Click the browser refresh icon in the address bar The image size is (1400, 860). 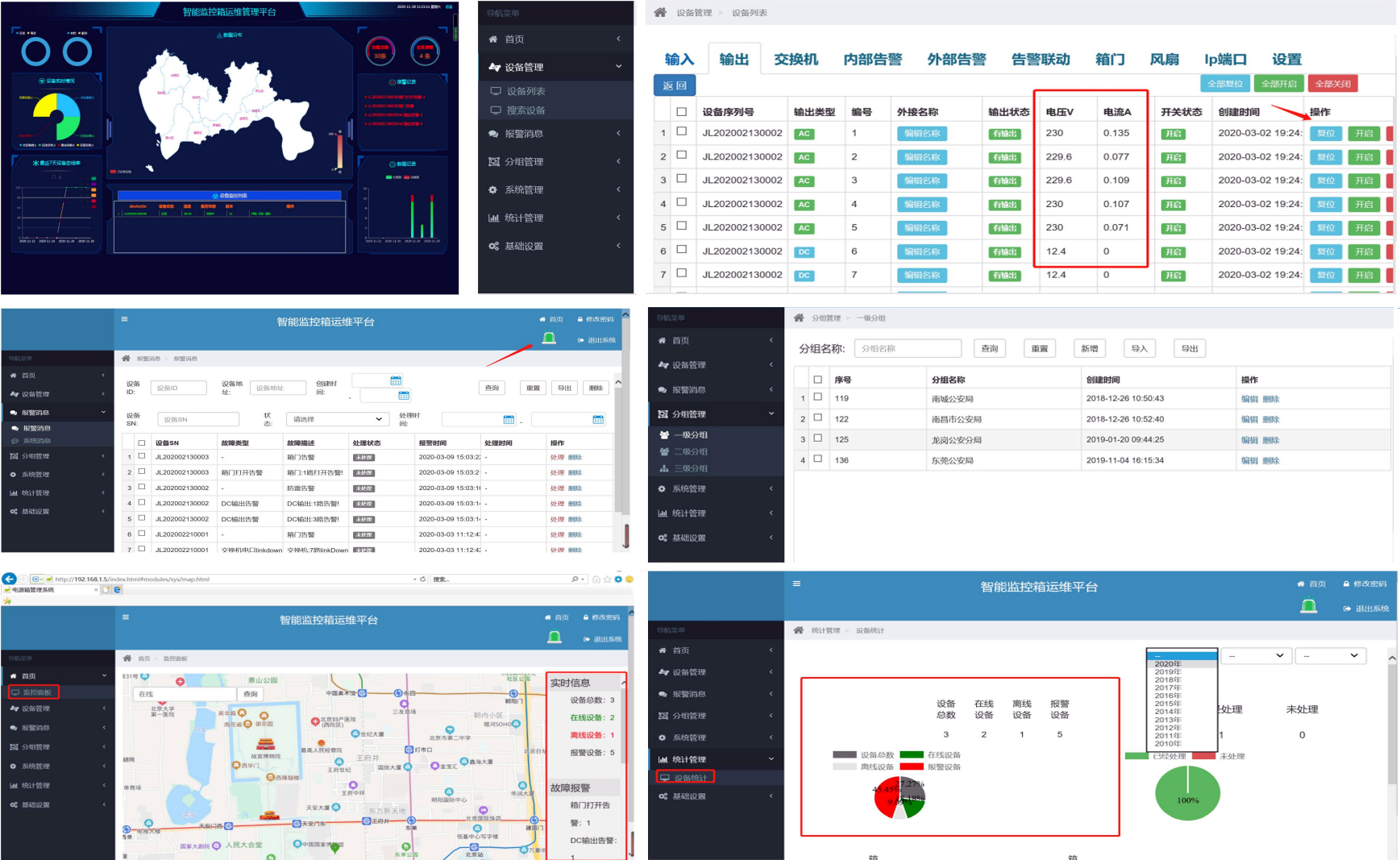coord(423,579)
